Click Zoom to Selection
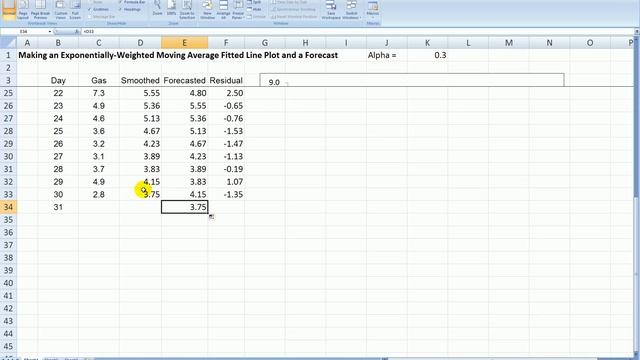Image resolution: width=640 pixels, height=360 pixels. pos(187,10)
